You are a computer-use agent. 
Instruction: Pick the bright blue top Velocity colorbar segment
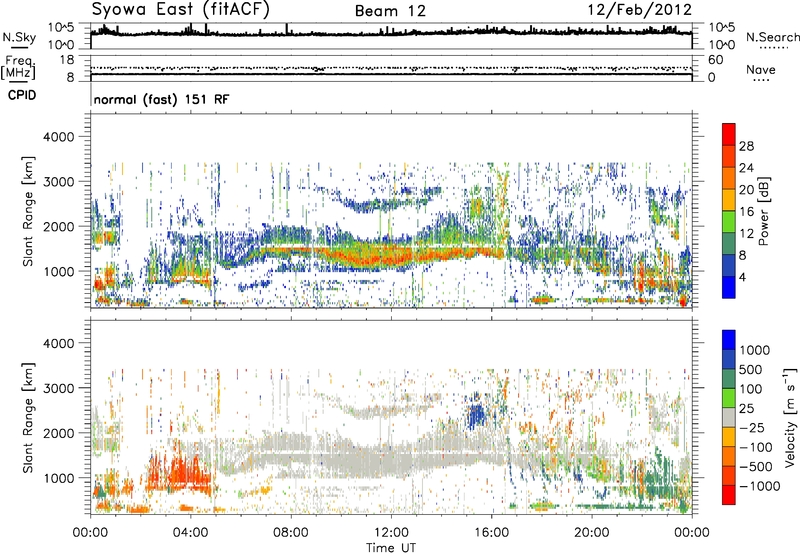pyautogui.click(x=729, y=340)
